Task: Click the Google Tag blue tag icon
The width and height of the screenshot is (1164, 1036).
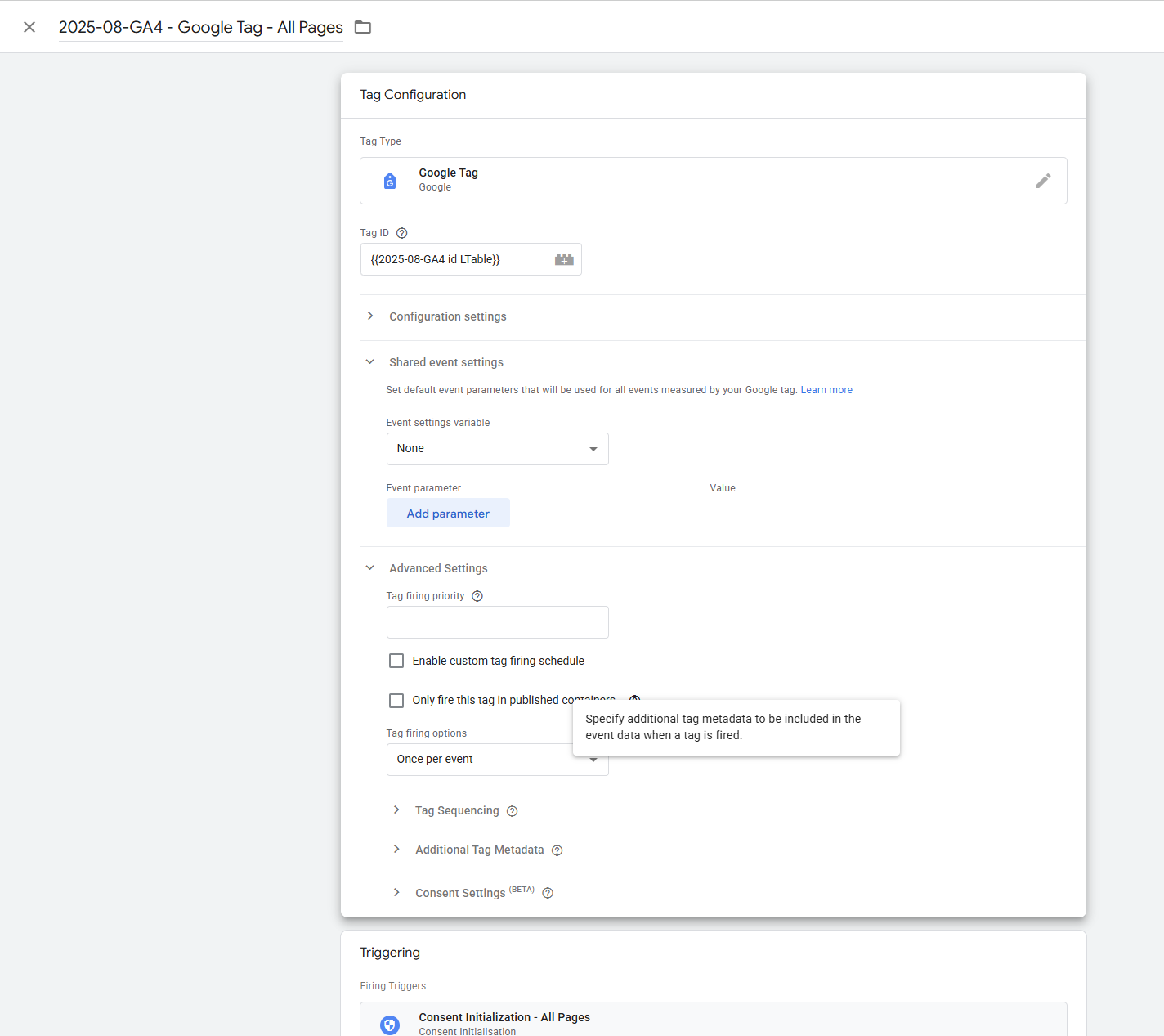Action: tap(390, 181)
